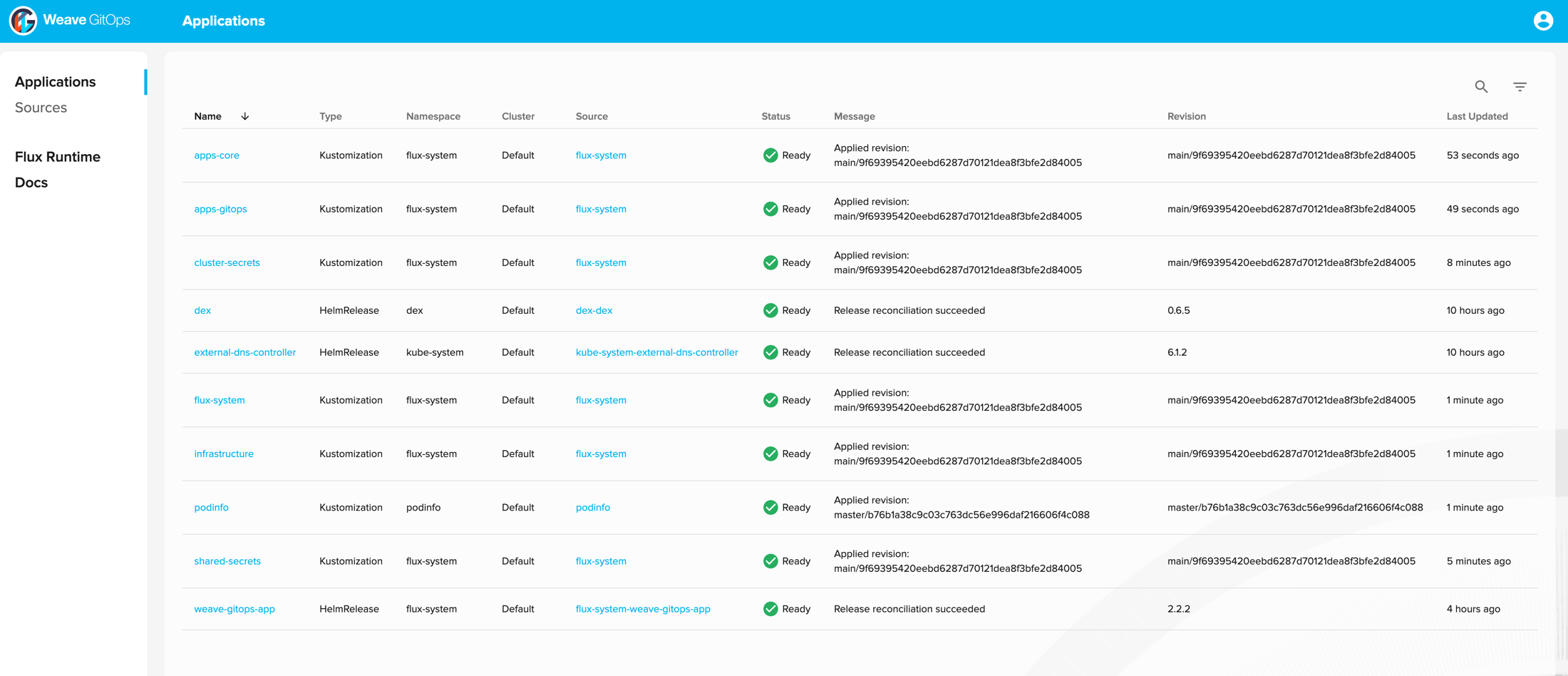
Task: Click Release reconciliation succeeded message for dex
Action: (909, 310)
